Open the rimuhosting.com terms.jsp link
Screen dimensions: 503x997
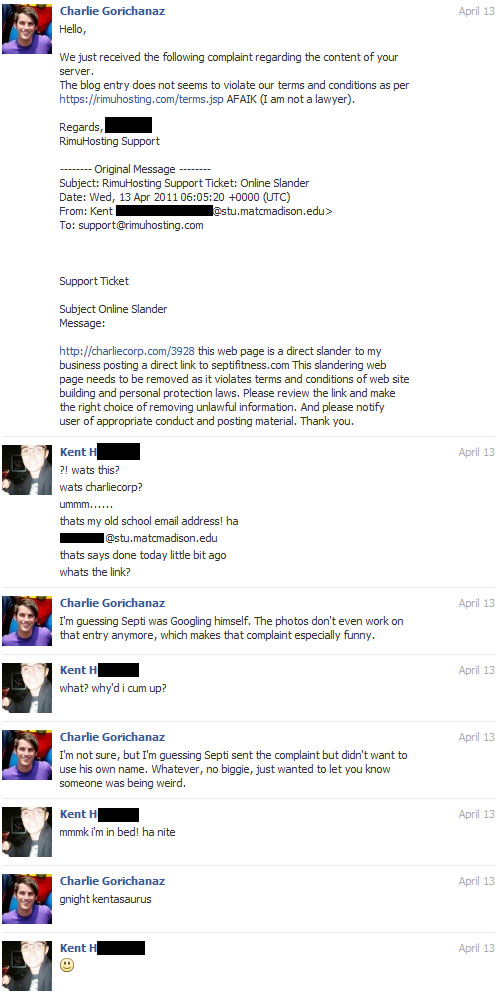click(x=141, y=99)
